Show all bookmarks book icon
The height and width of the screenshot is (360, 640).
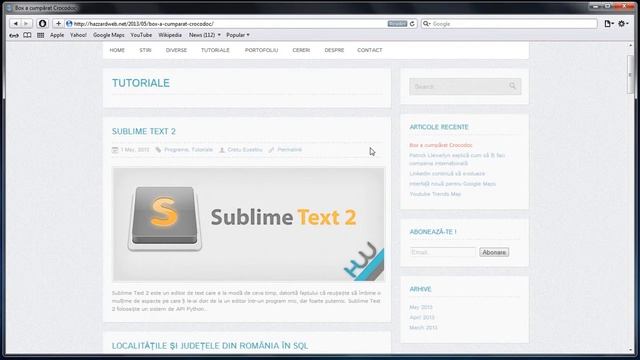(x=27, y=36)
